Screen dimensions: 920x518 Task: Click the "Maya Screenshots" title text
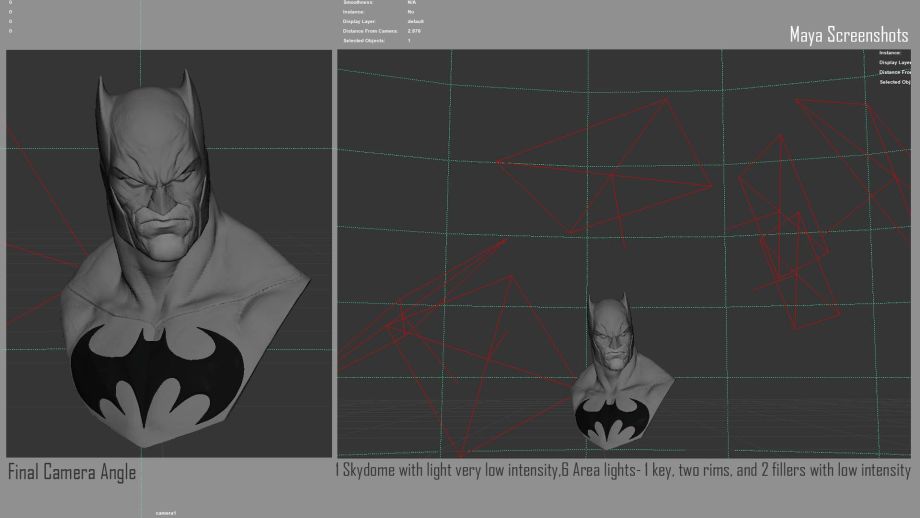[x=848, y=35]
